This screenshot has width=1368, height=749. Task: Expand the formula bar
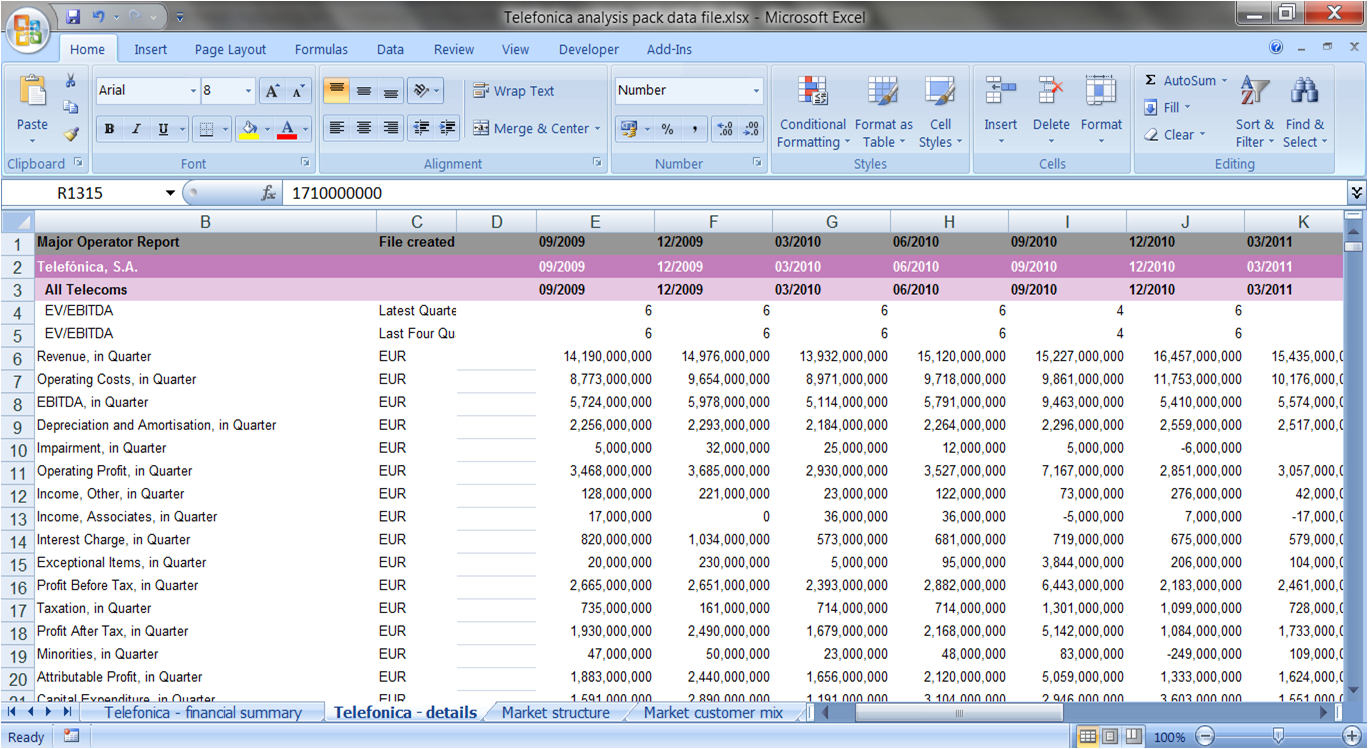(x=1356, y=193)
